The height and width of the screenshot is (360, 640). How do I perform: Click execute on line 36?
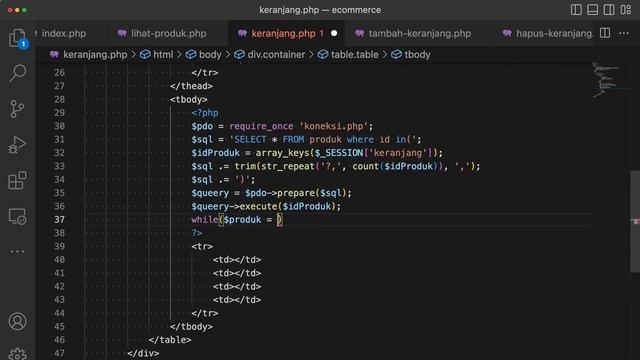[258, 207]
